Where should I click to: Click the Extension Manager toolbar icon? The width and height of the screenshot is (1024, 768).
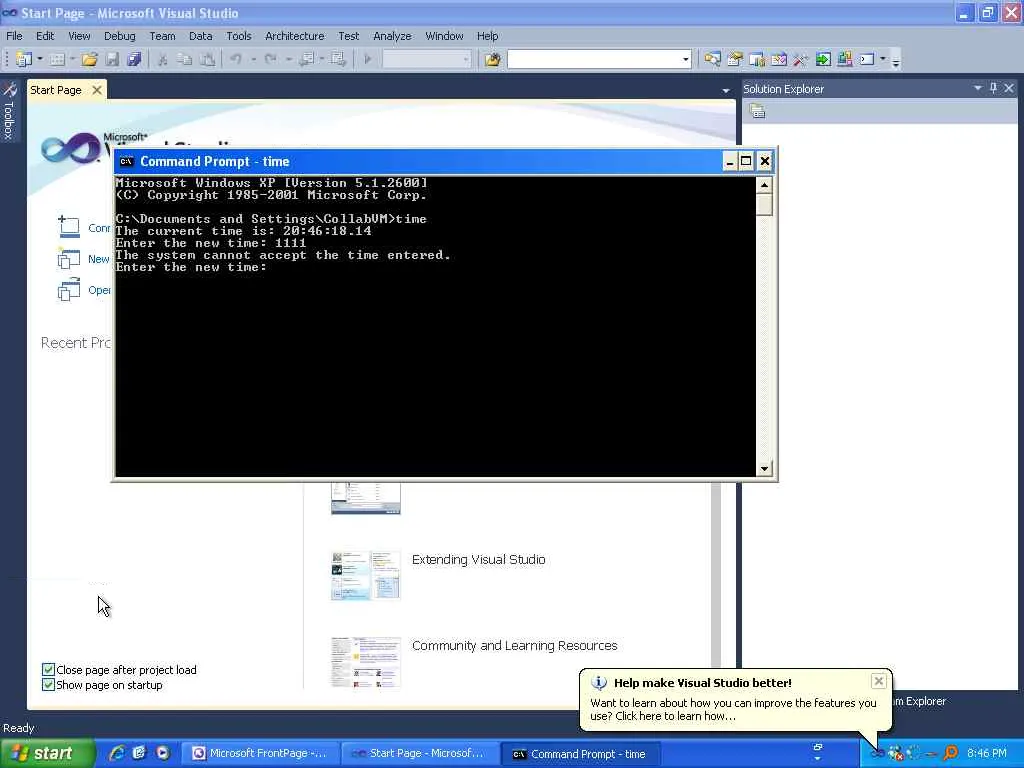(844, 59)
